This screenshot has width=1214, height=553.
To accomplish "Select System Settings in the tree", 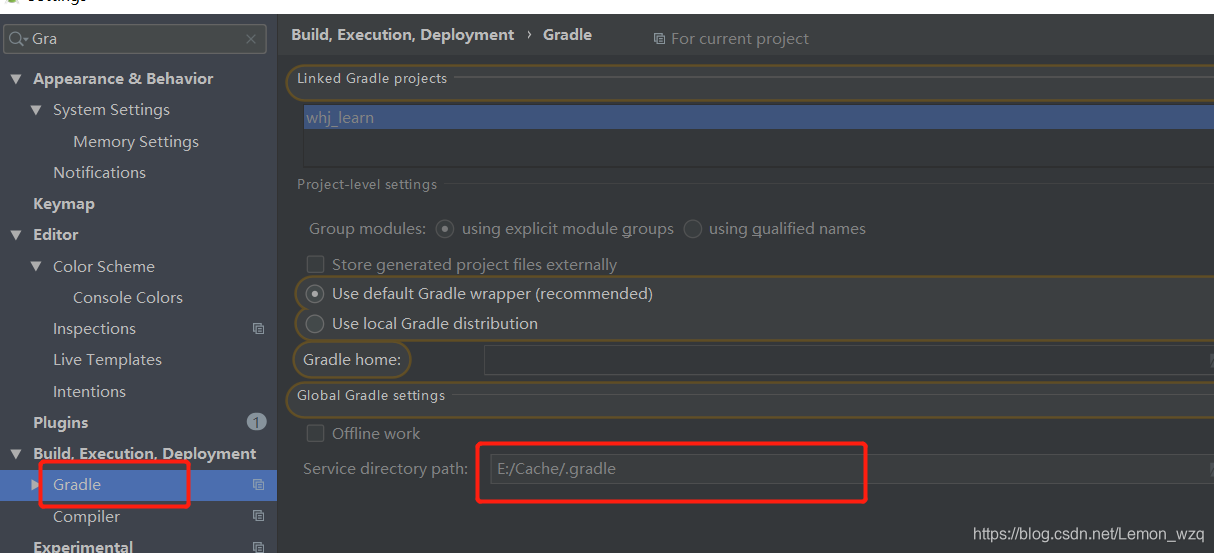I will point(111,110).
